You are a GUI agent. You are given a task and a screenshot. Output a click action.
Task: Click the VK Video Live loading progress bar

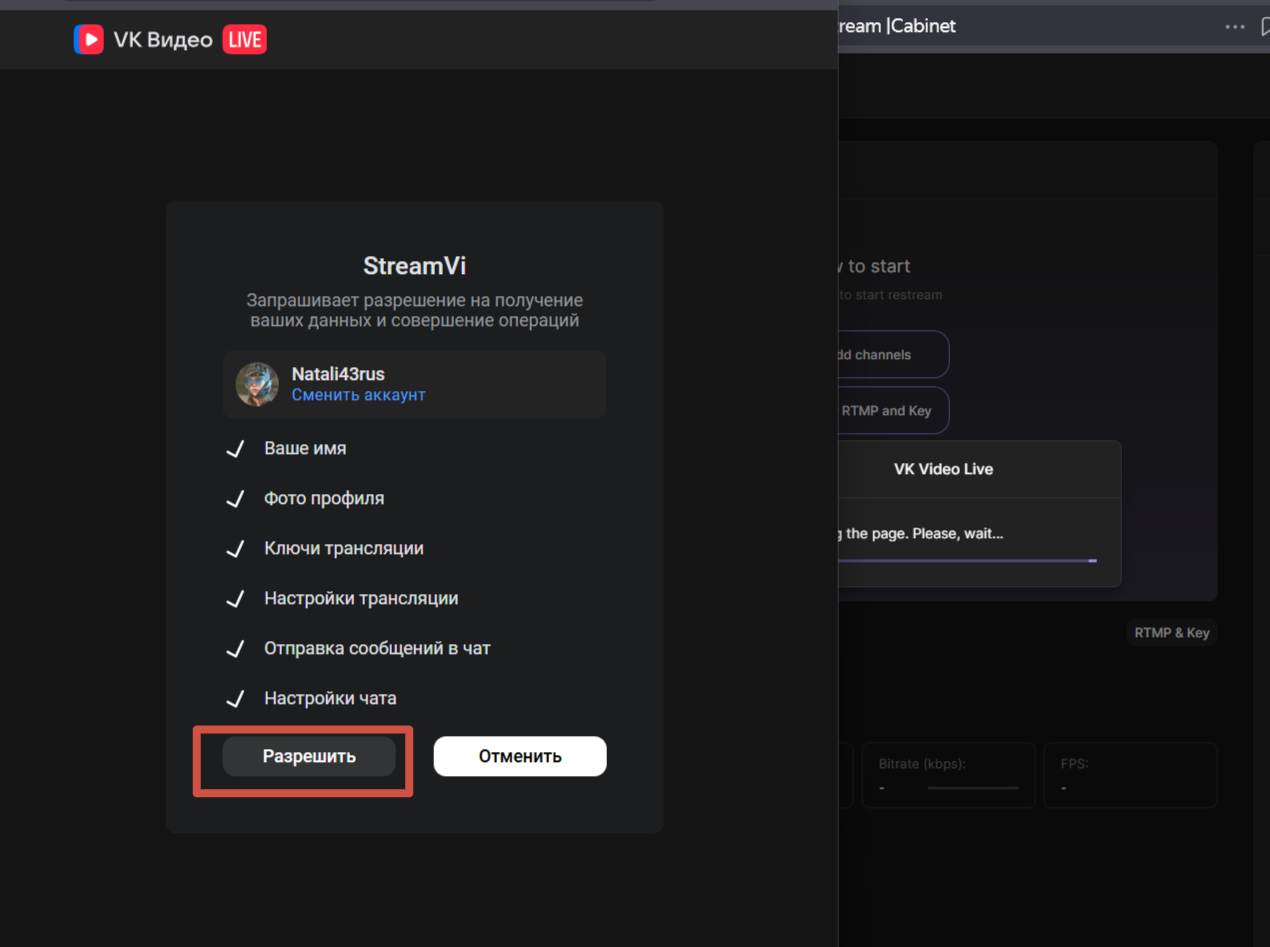coord(967,561)
